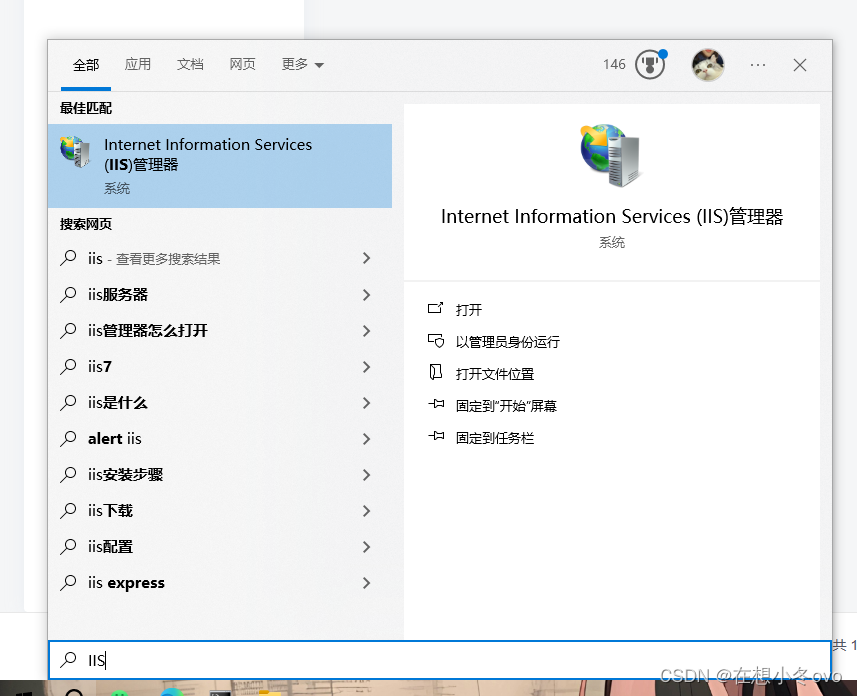Click the IIS Manager globe-server icon in results list
This screenshot has width=857, height=696.
point(75,152)
